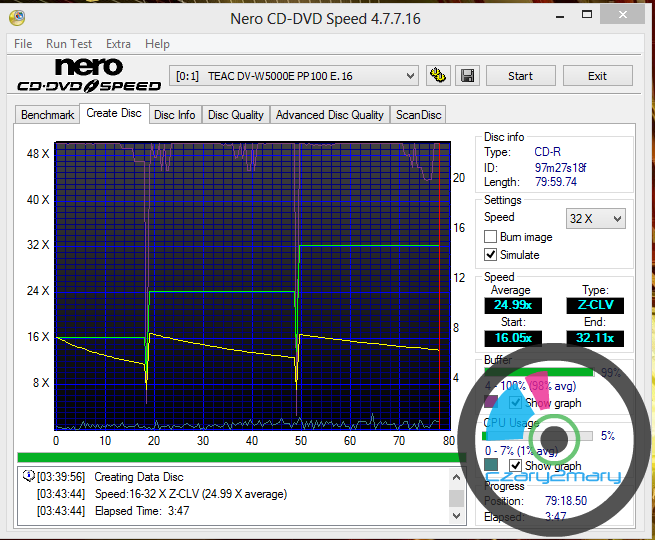Open the TEAC DV-W5000E drive dropdown
The height and width of the screenshot is (540, 655).
coord(295,76)
